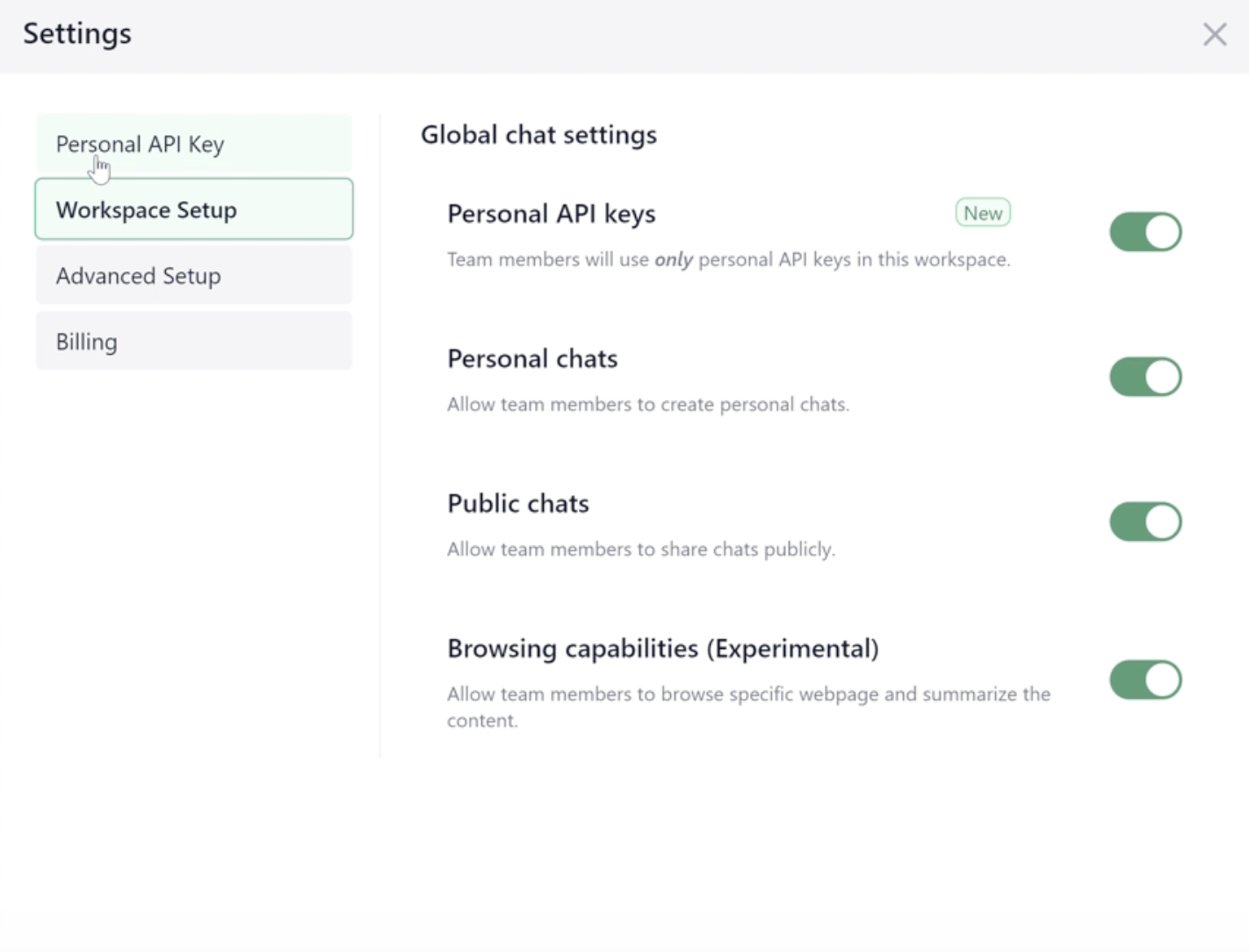Click the Browsing capabilities (Experimental) label
The height and width of the screenshot is (952, 1249).
pyautogui.click(x=663, y=648)
